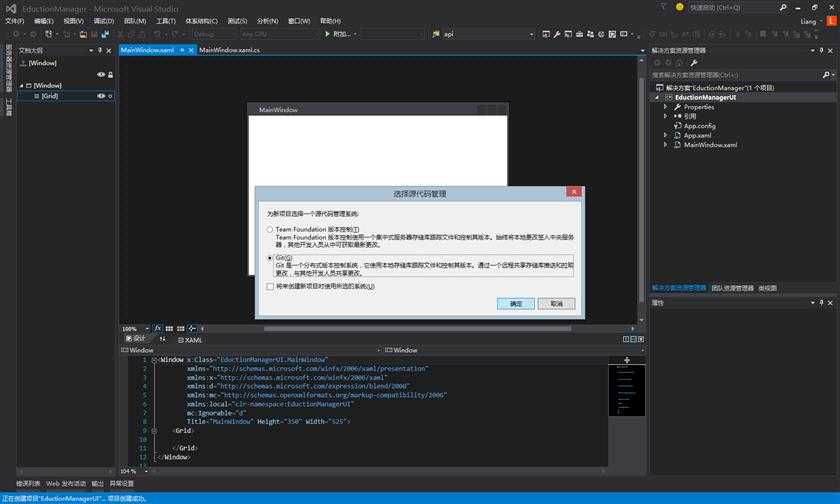840x504 pixels.
Task: Click the green Start debugging arrow
Action: point(326,34)
